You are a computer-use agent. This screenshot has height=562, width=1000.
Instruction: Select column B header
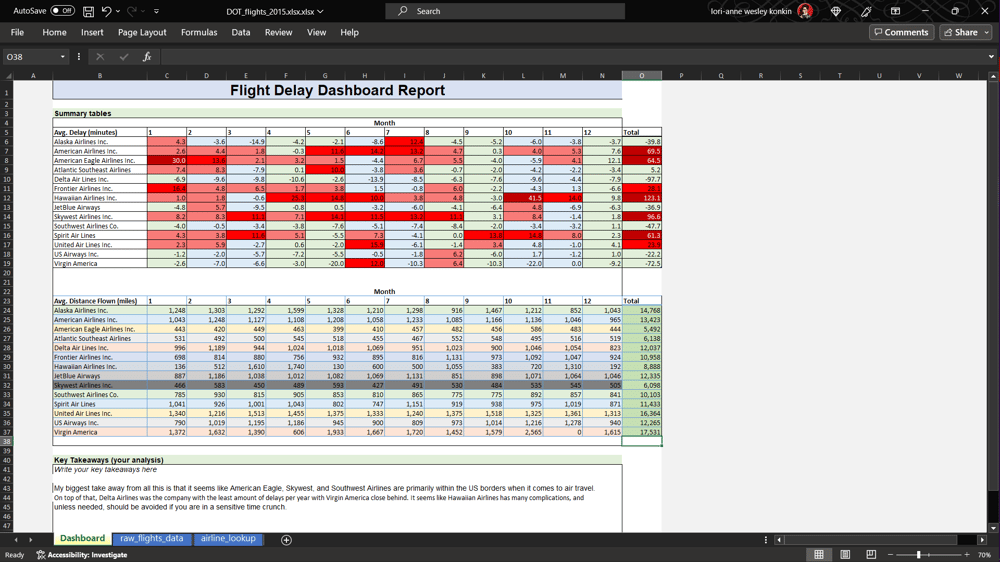pyautogui.click(x=99, y=75)
